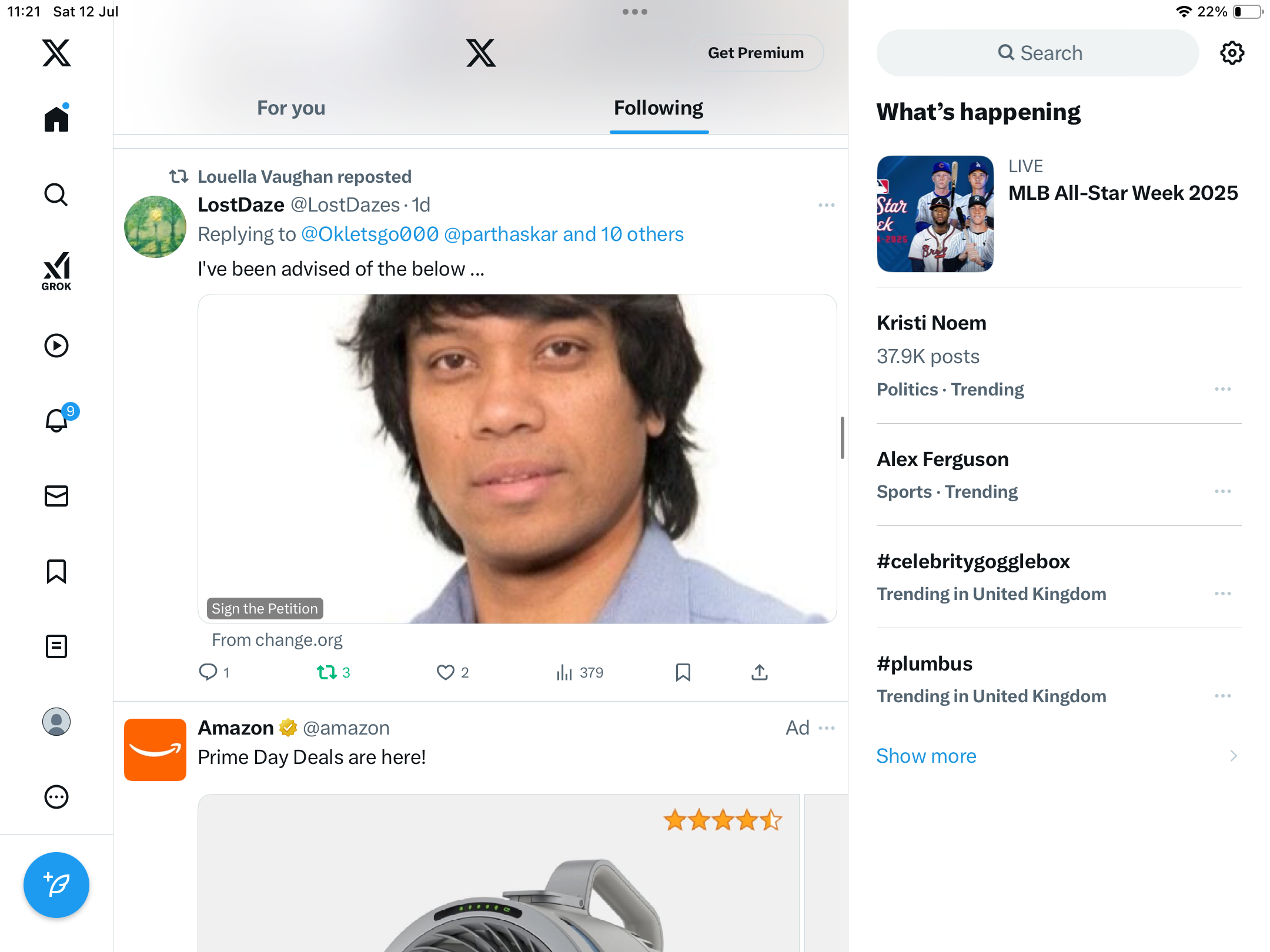This screenshot has width=1270, height=952.
Task: Open the video play icon in sidebar
Action: click(56, 346)
